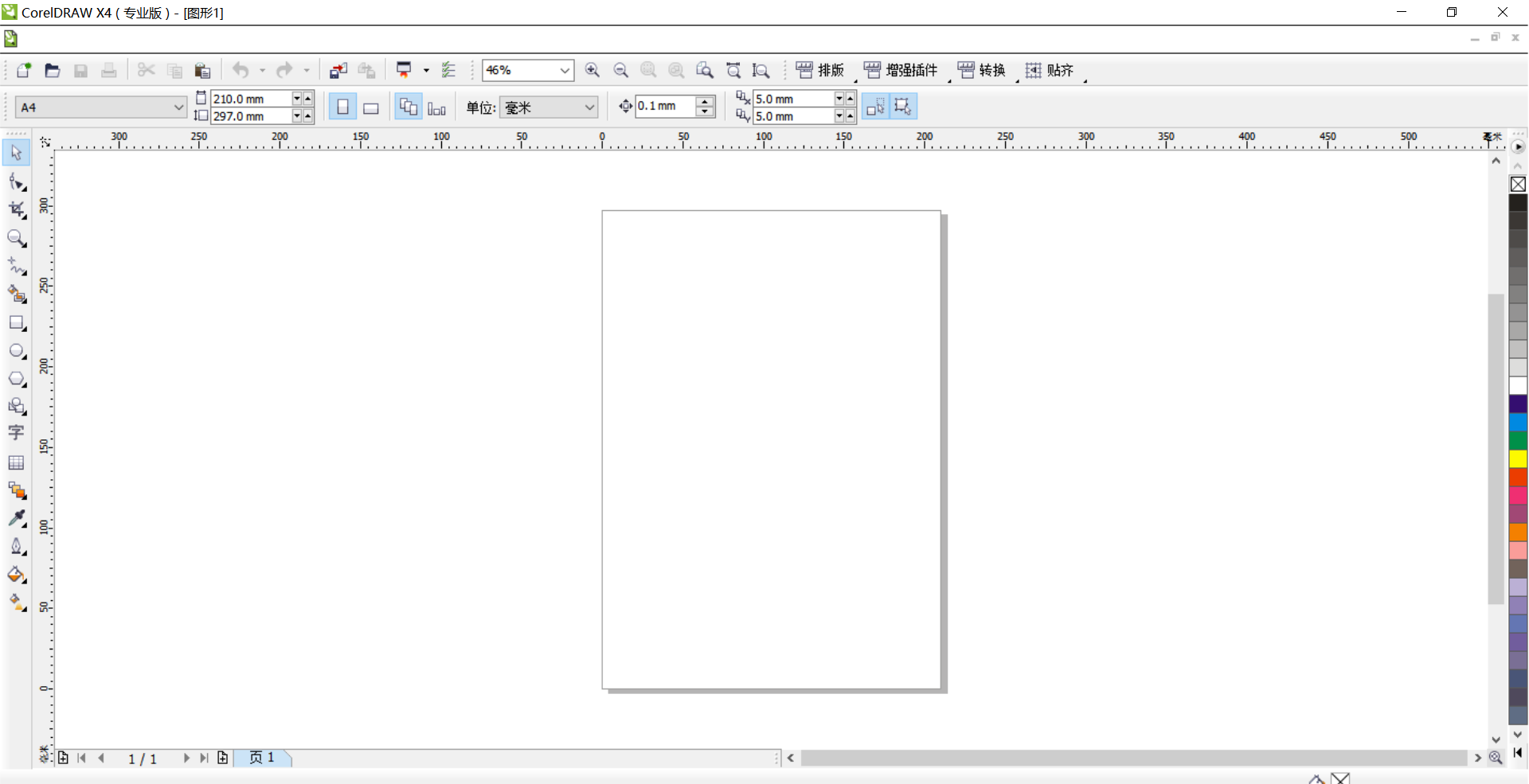Viewport: 1529px width, 784px height.
Task: Expand the page width 210.0 mm dropdown
Action: click(x=297, y=99)
